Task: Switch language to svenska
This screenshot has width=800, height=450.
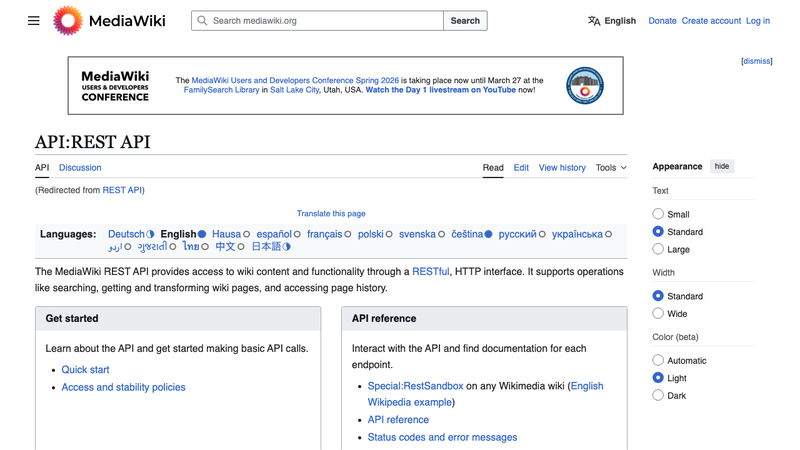Action: click(x=417, y=234)
